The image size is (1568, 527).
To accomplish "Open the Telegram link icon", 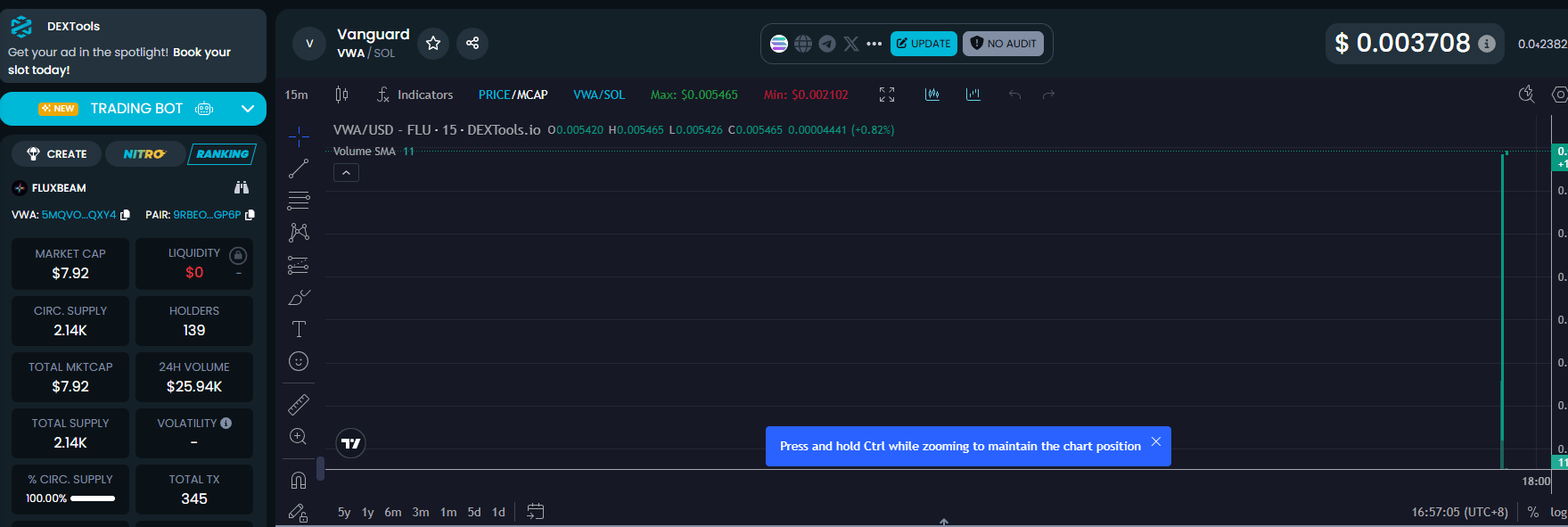I will pyautogui.click(x=827, y=44).
